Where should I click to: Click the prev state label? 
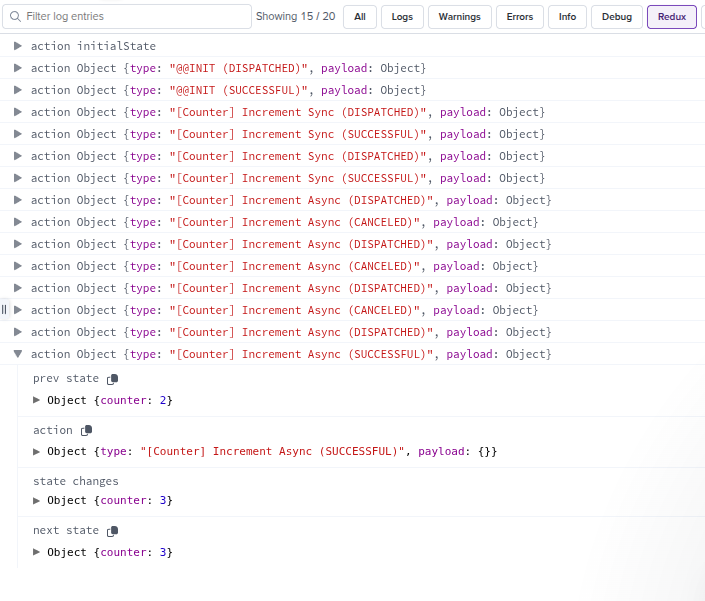66,378
